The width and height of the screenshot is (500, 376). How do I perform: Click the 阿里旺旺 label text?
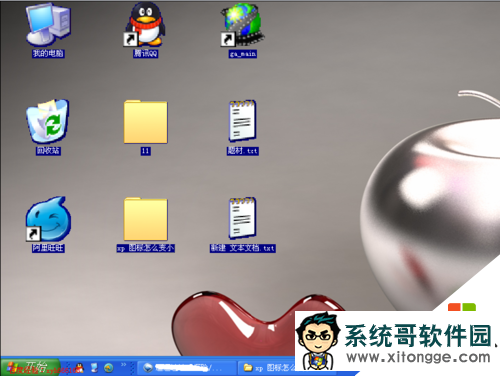pos(48,248)
